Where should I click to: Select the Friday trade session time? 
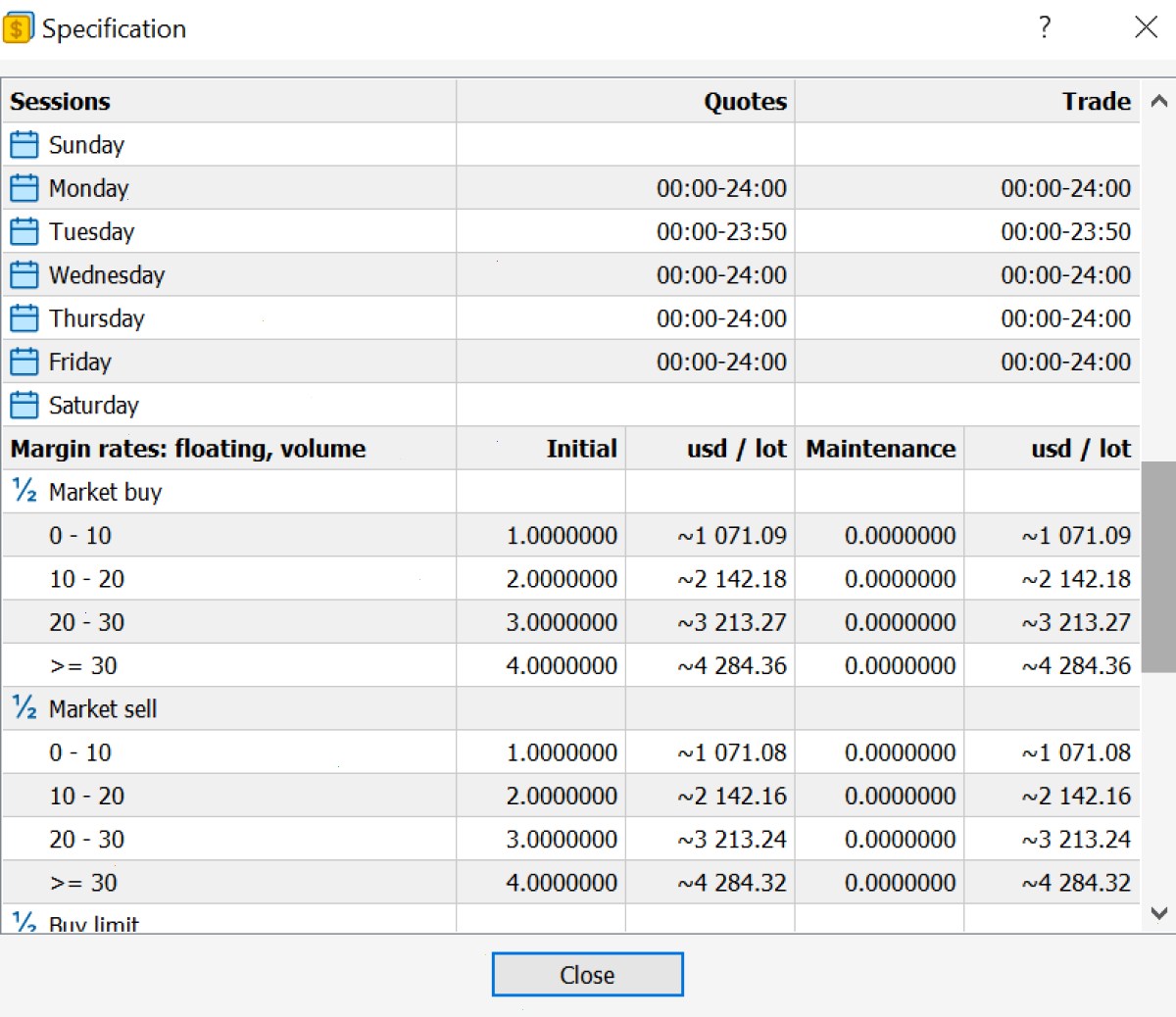(x=1065, y=362)
